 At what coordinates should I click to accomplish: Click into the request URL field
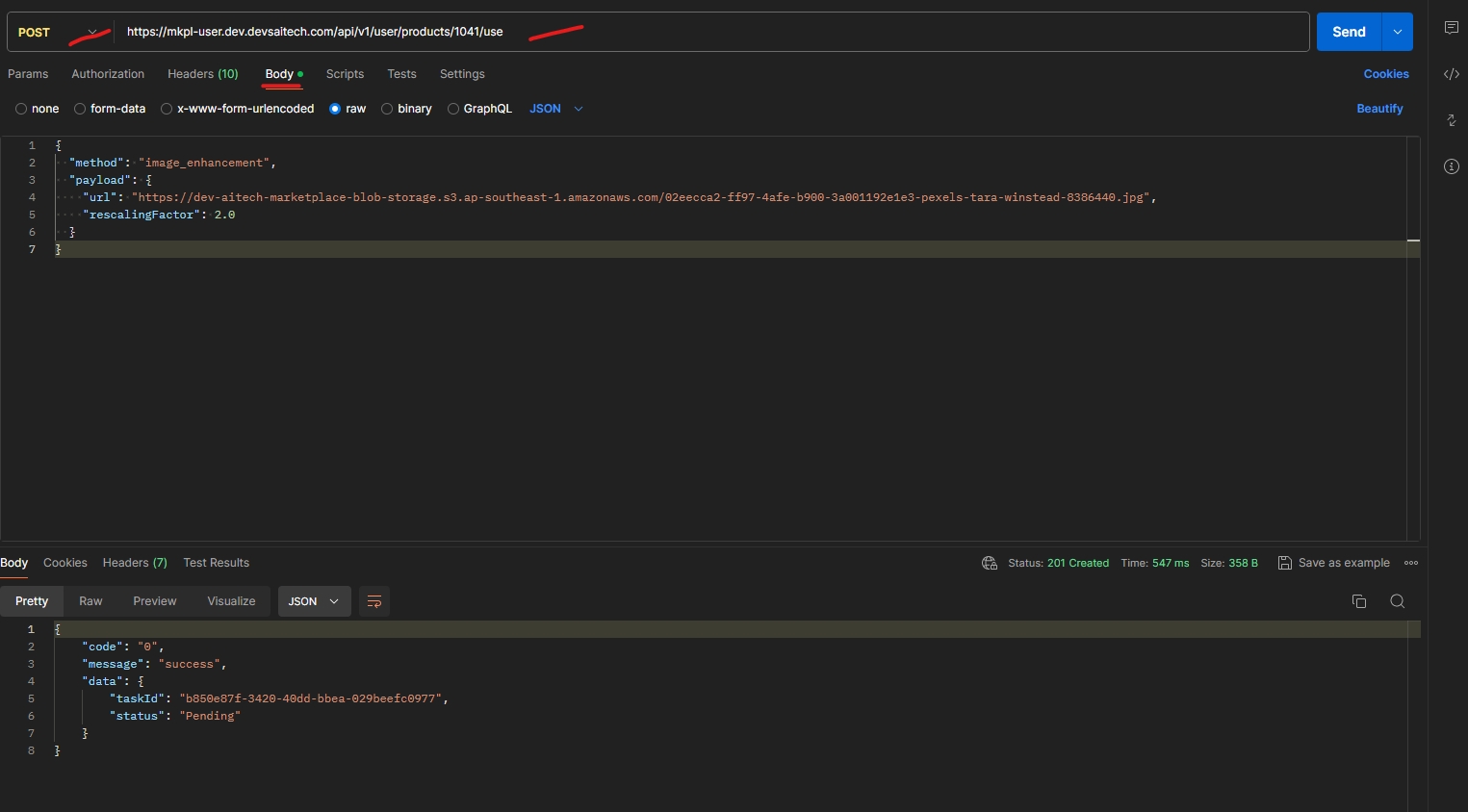point(712,32)
